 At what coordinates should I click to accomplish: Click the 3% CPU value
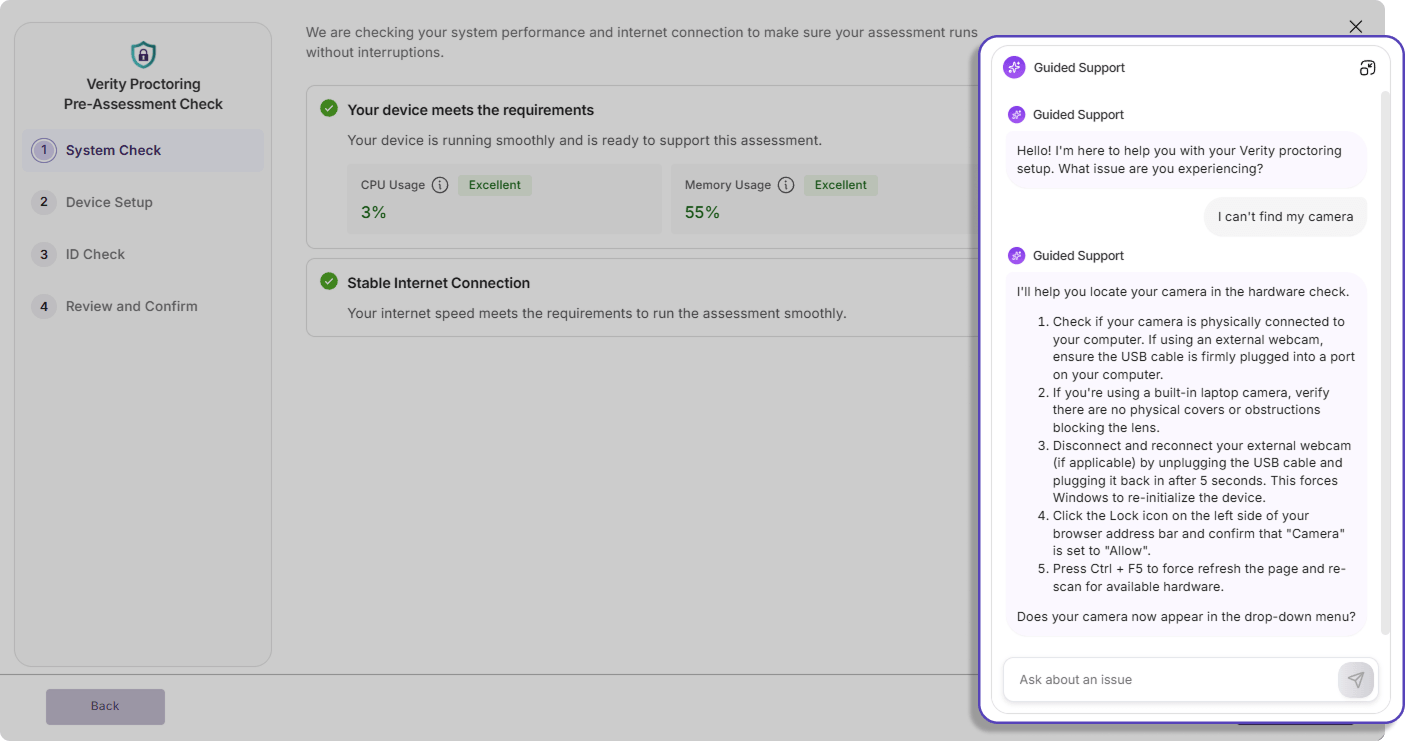[373, 212]
